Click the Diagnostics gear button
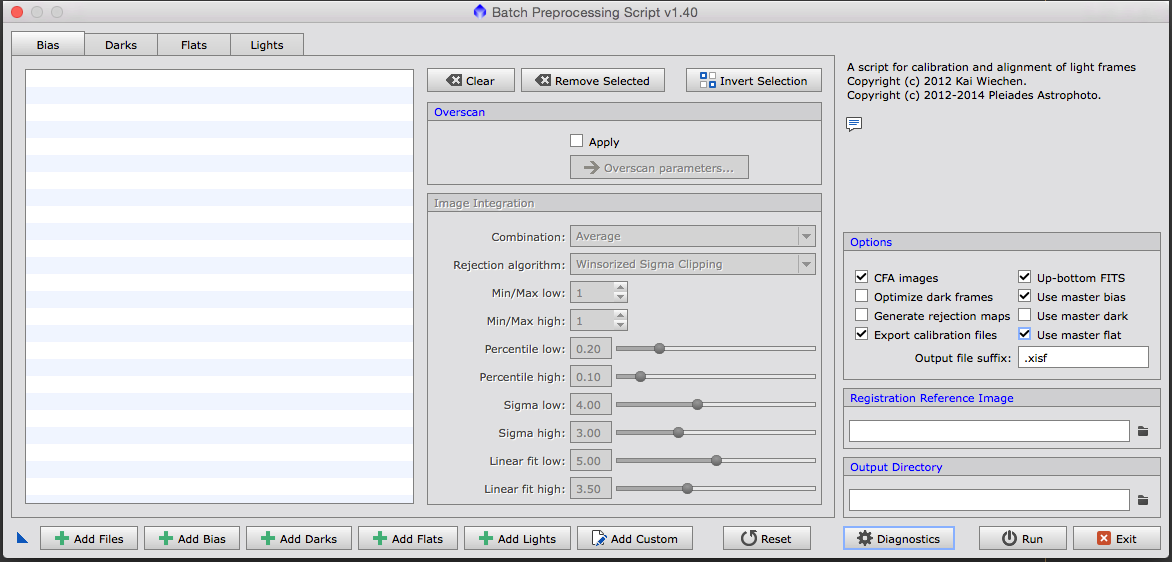The image size is (1172, 562). [x=898, y=538]
